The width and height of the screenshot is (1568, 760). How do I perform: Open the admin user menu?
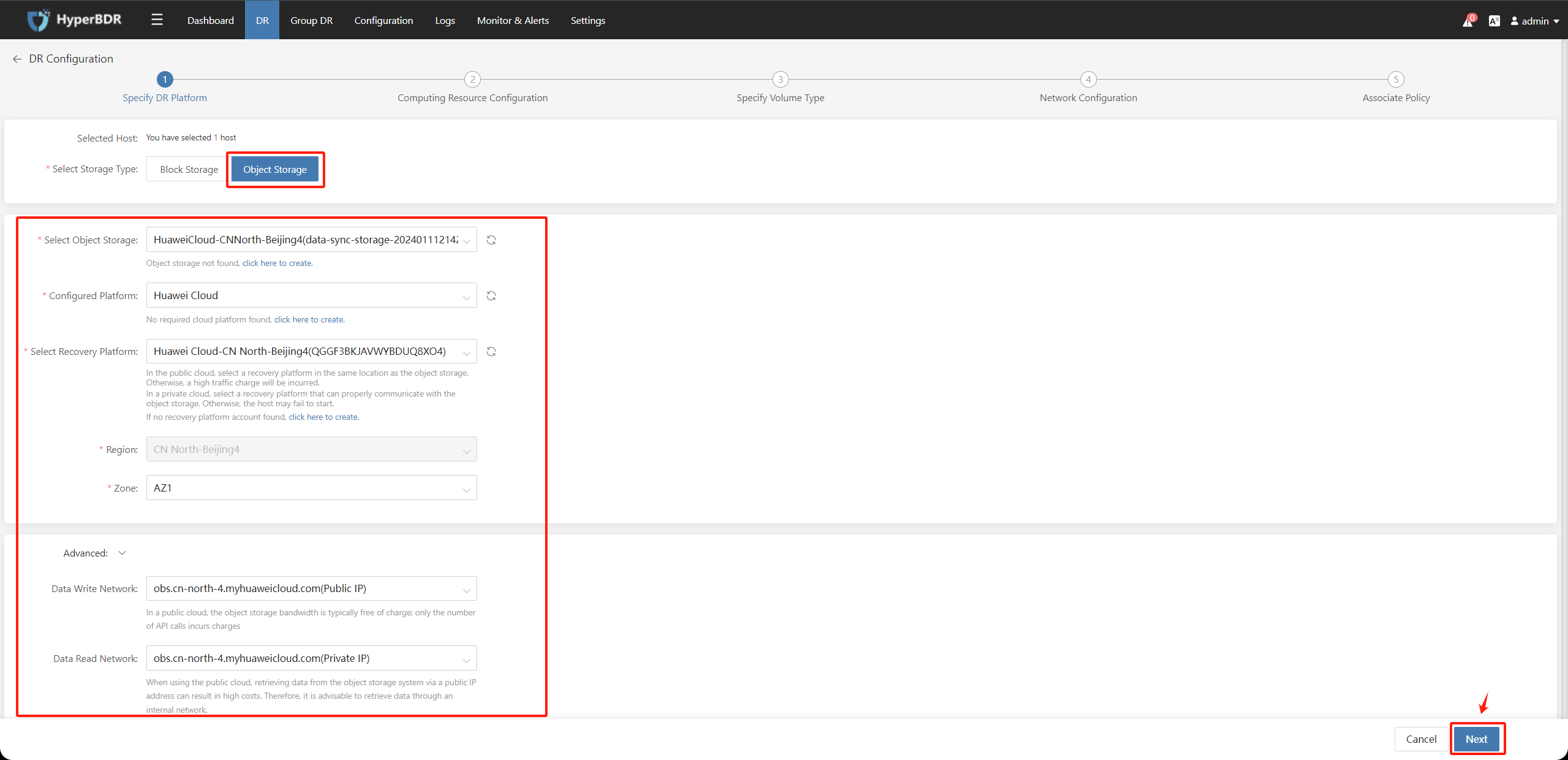point(1535,21)
